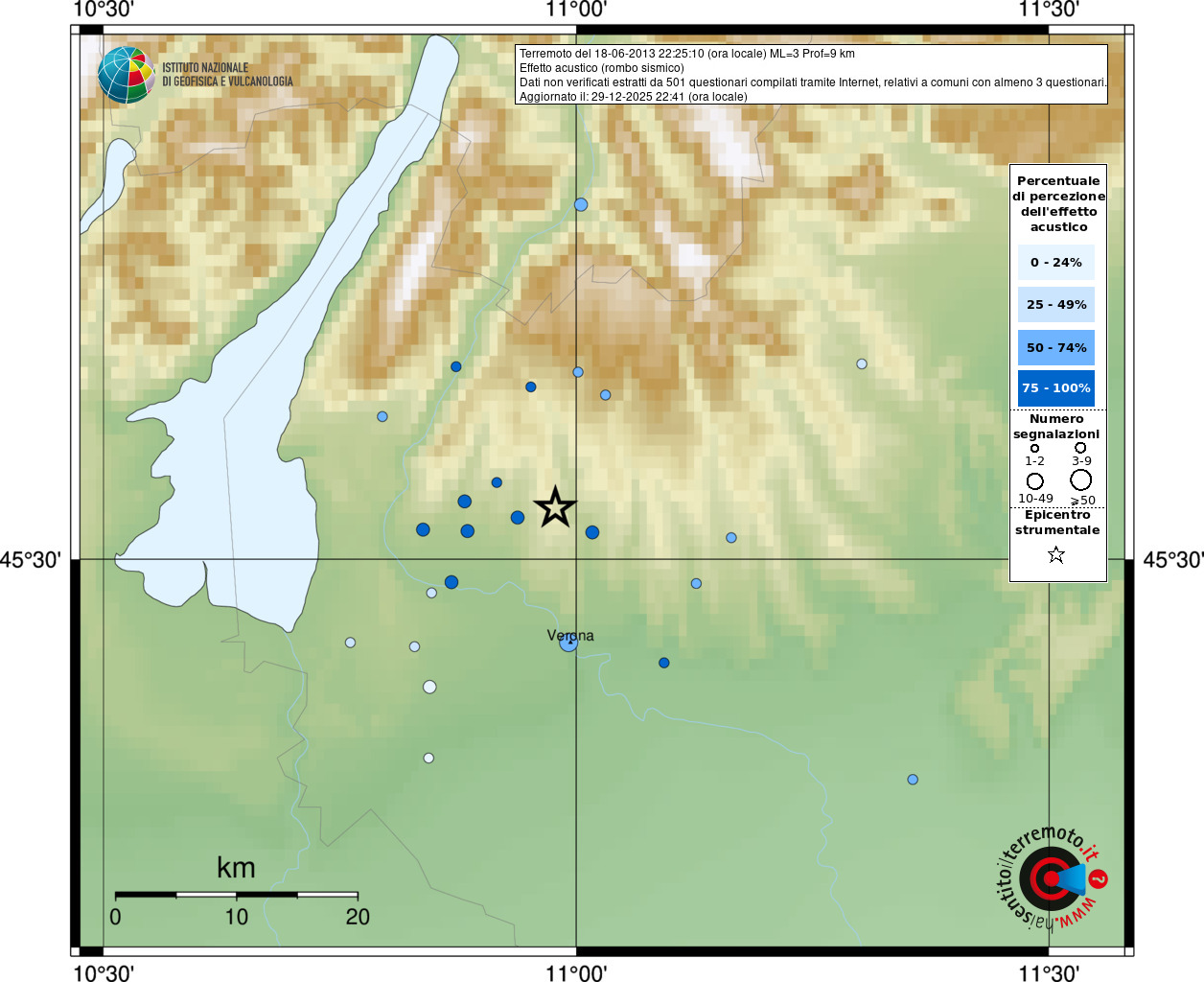Click the 'Istituto Nazionale di Geofisica e Vulcanologia' text
The image size is (1204, 982).
click(x=227, y=75)
